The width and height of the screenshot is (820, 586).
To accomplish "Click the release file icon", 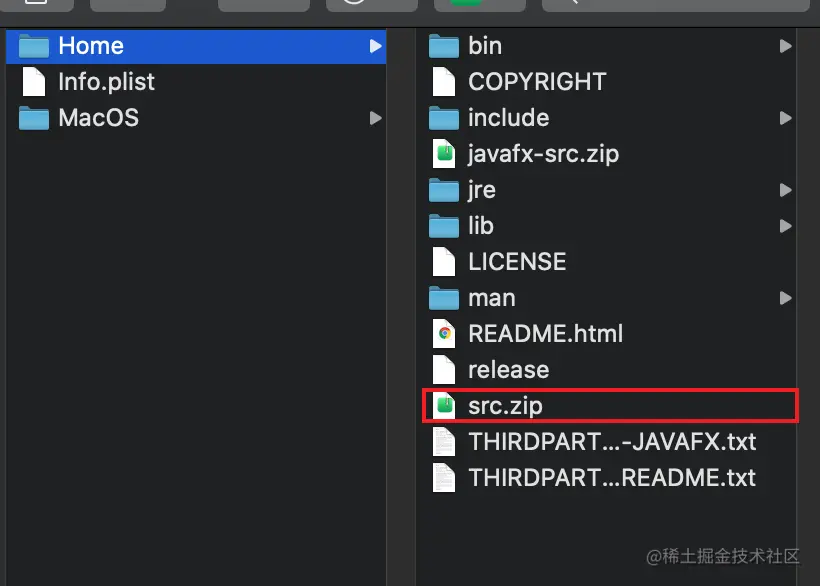I will (443, 370).
